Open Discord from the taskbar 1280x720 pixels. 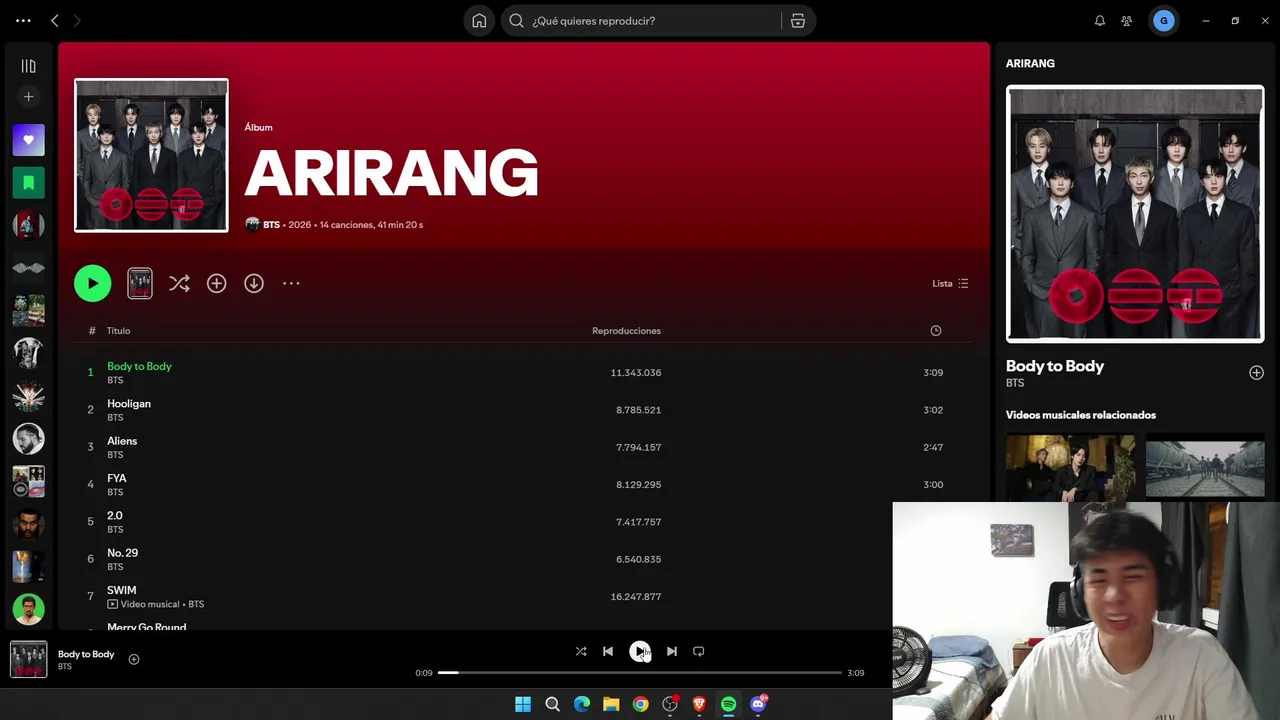pos(758,704)
